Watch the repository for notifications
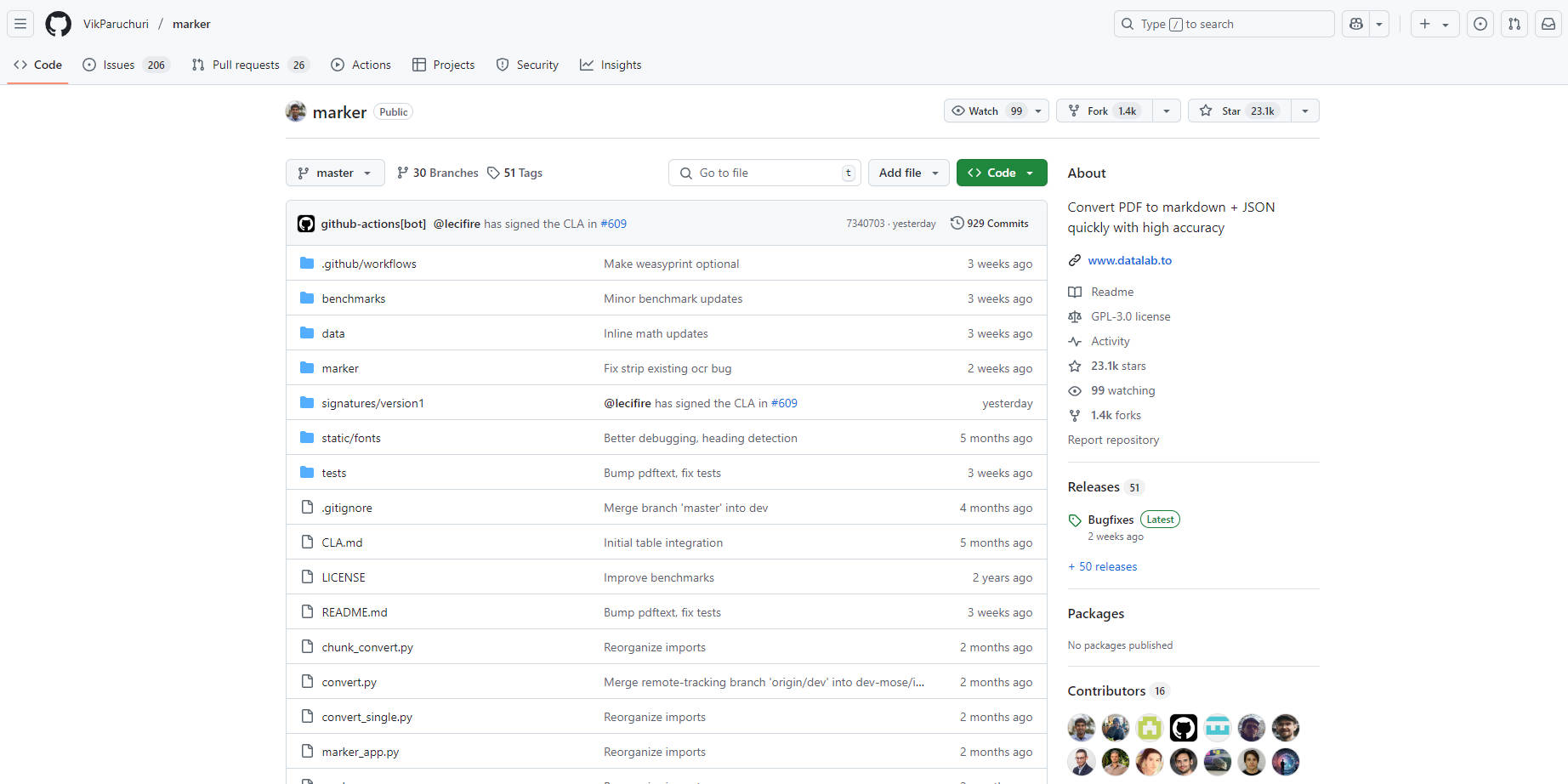1568x784 pixels. click(x=986, y=111)
